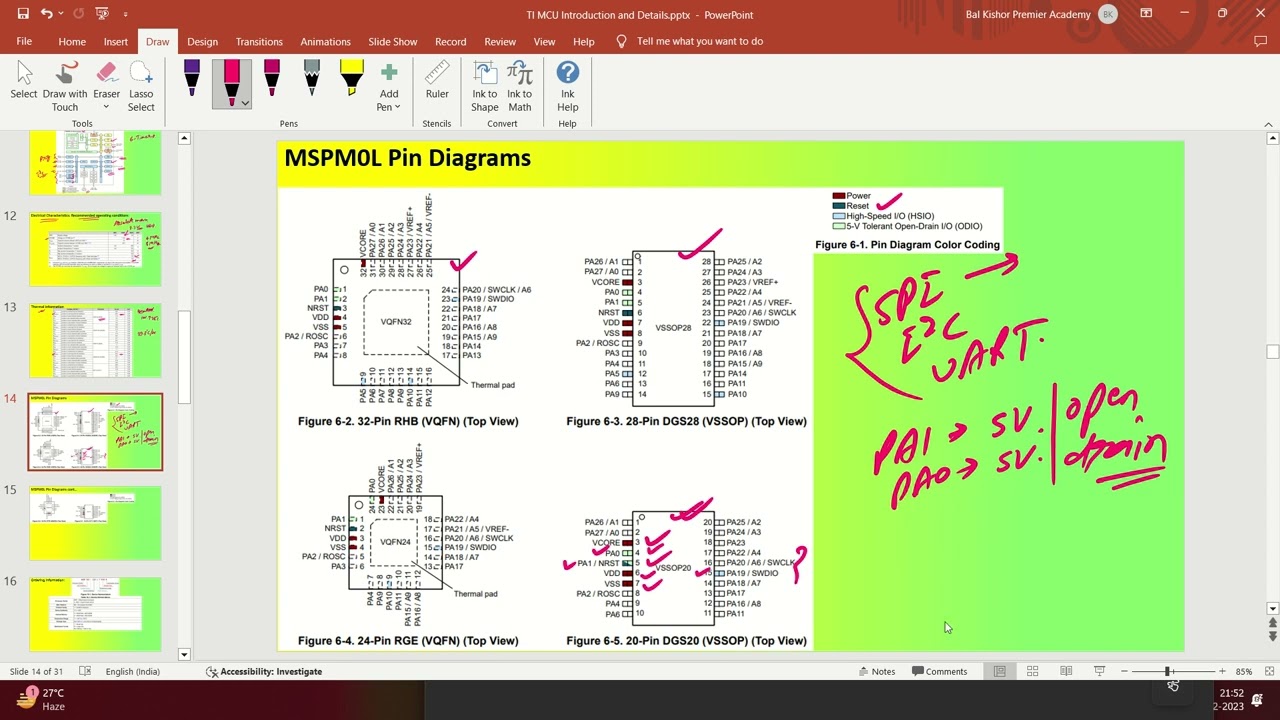Click the Save icon in quick access toolbar
The image size is (1280, 720).
pyautogui.click(x=23, y=14)
